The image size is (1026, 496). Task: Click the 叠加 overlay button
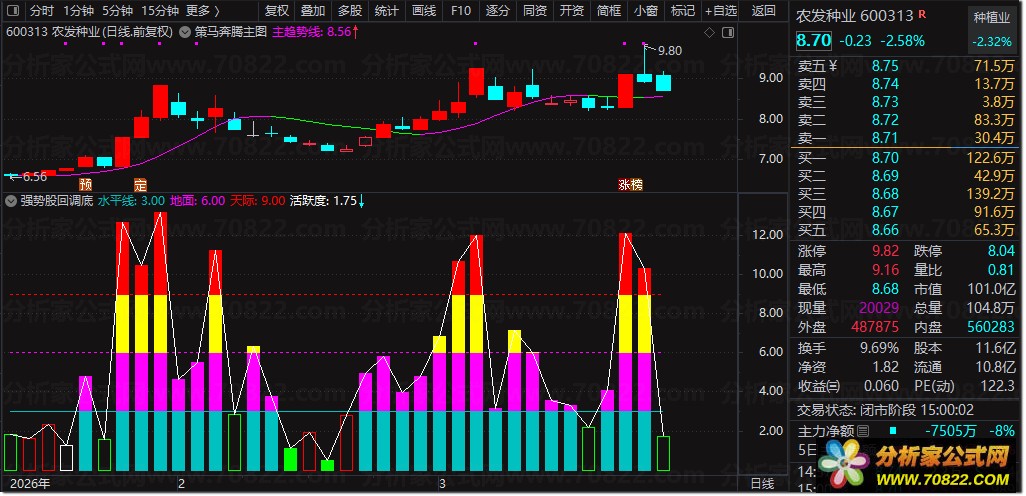click(313, 10)
